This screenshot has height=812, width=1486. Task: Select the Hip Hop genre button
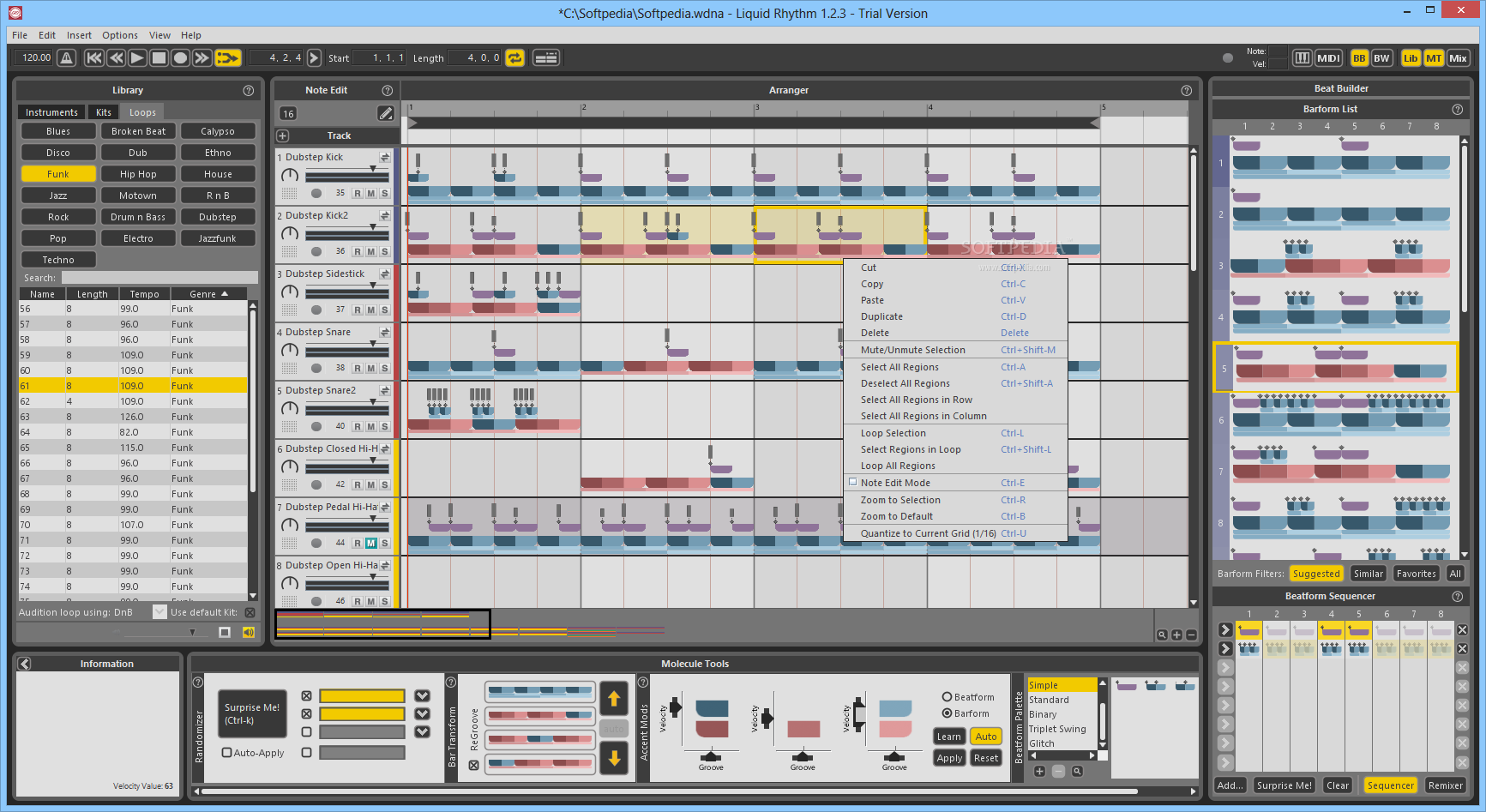click(138, 174)
